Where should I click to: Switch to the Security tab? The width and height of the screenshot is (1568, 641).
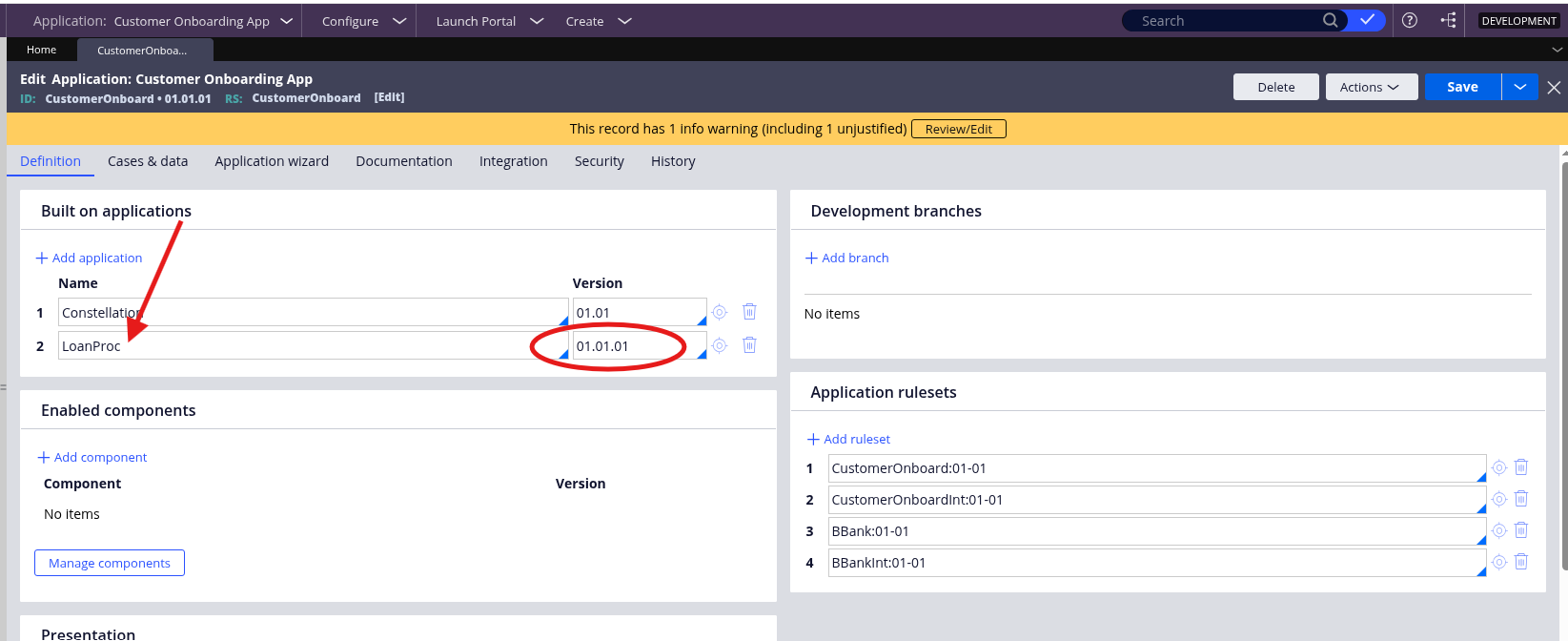pyautogui.click(x=599, y=161)
